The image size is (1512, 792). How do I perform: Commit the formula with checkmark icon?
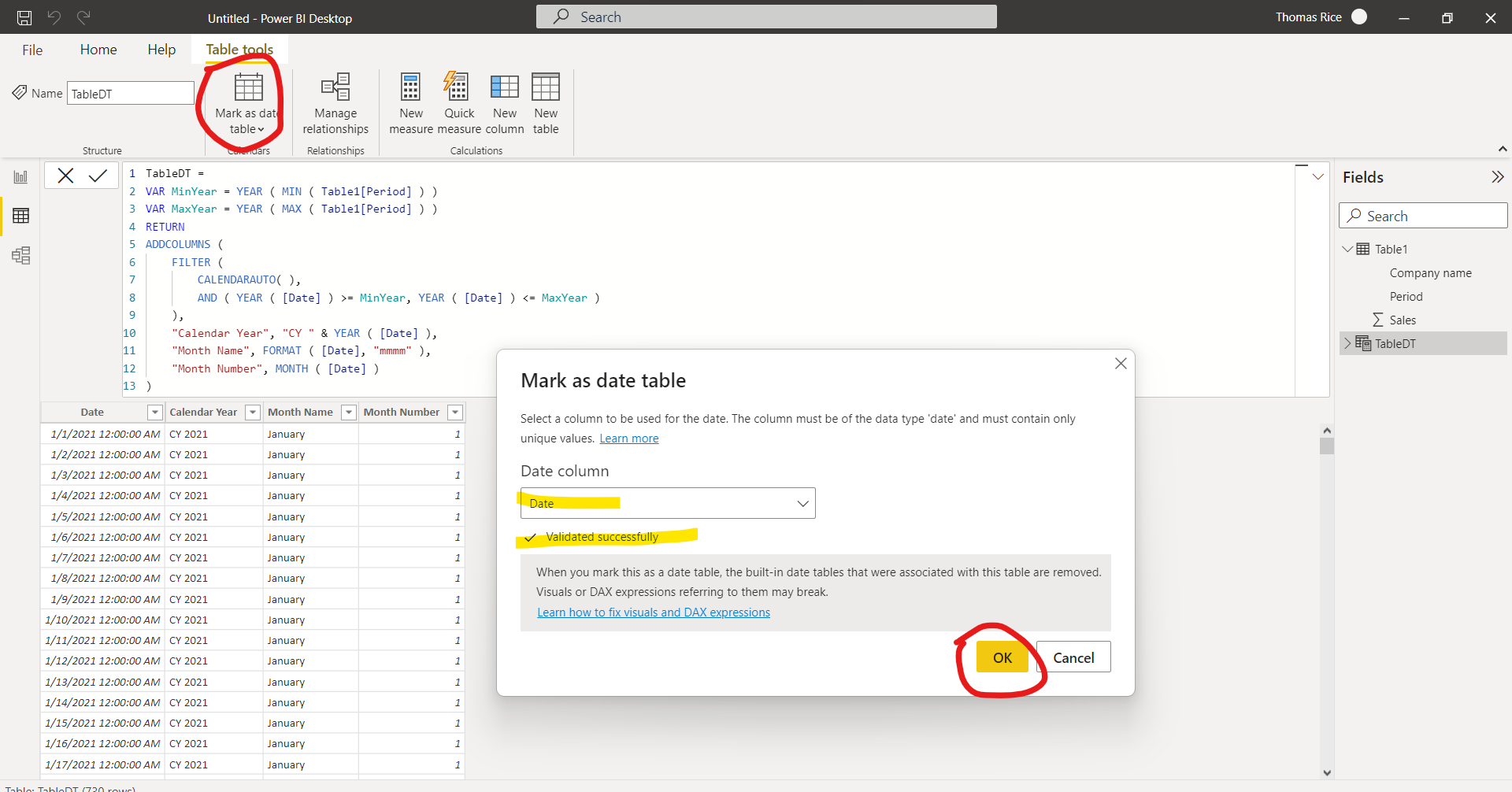(98, 176)
